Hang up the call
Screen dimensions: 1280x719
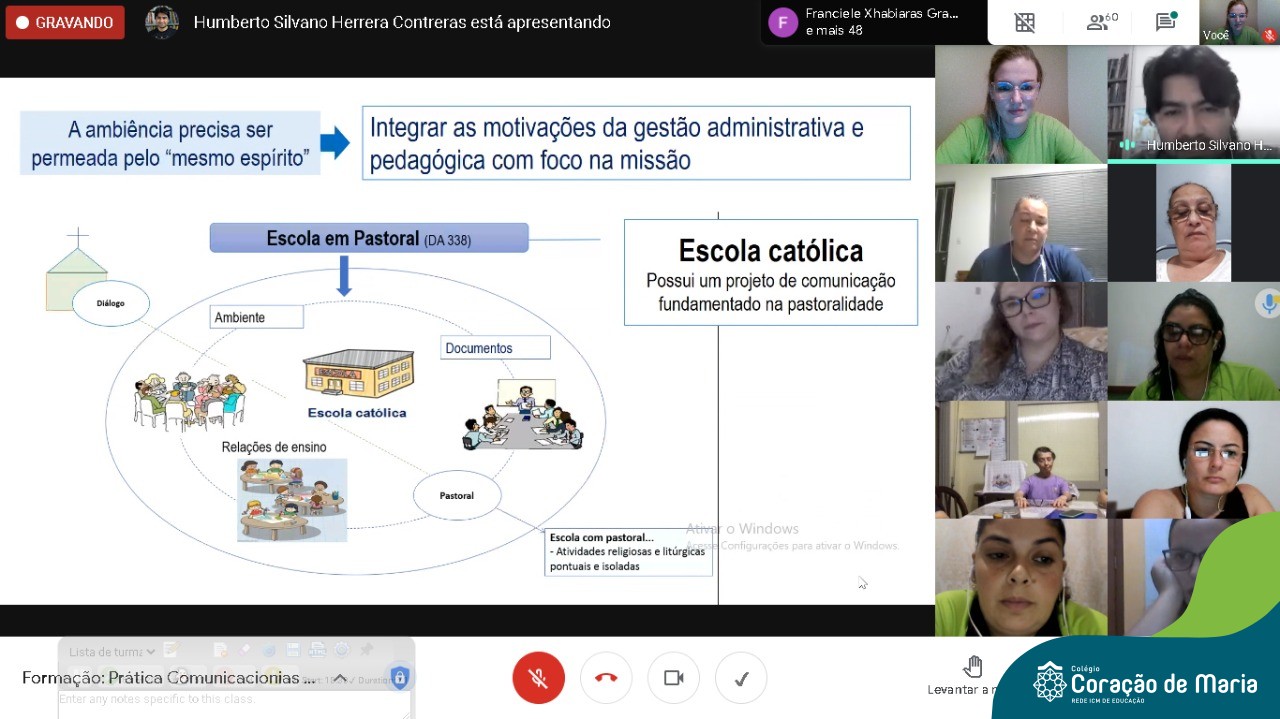click(x=606, y=678)
